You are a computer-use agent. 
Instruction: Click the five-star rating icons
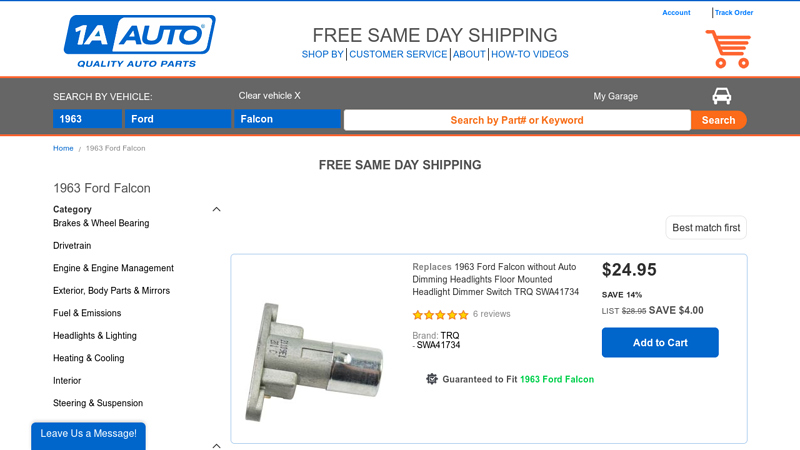tap(440, 314)
